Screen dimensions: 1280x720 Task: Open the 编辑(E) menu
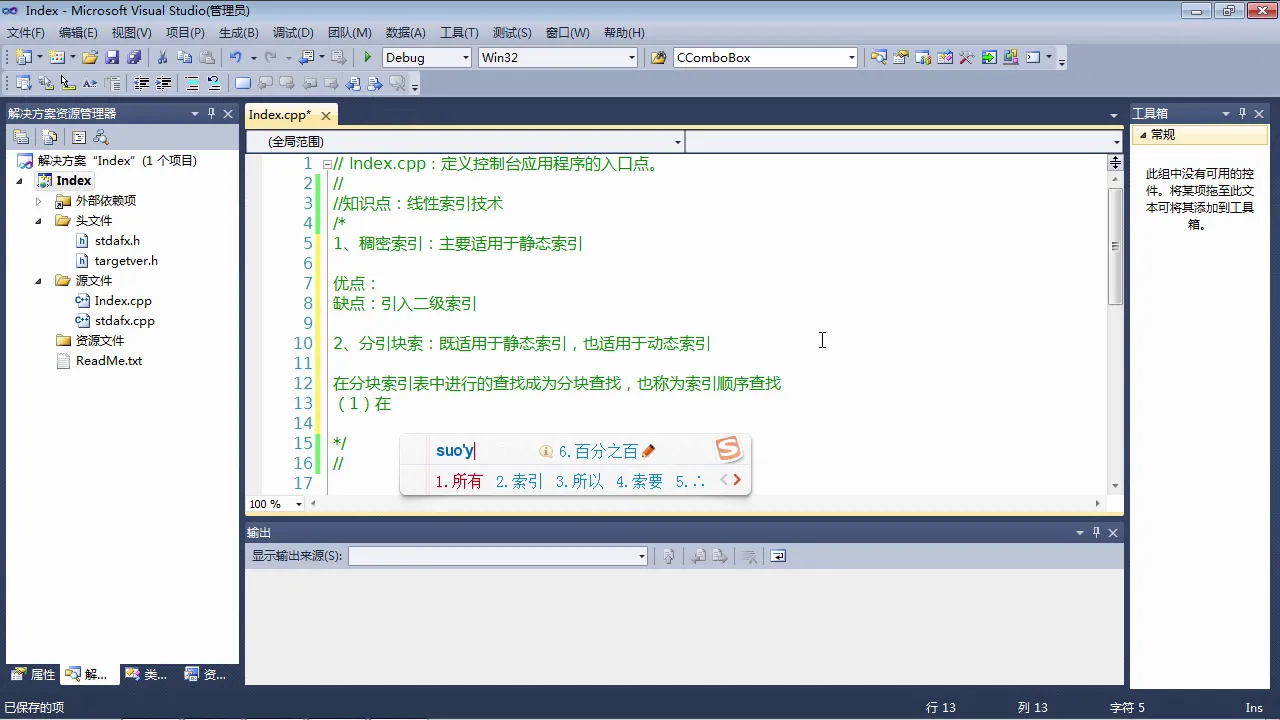(78, 33)
